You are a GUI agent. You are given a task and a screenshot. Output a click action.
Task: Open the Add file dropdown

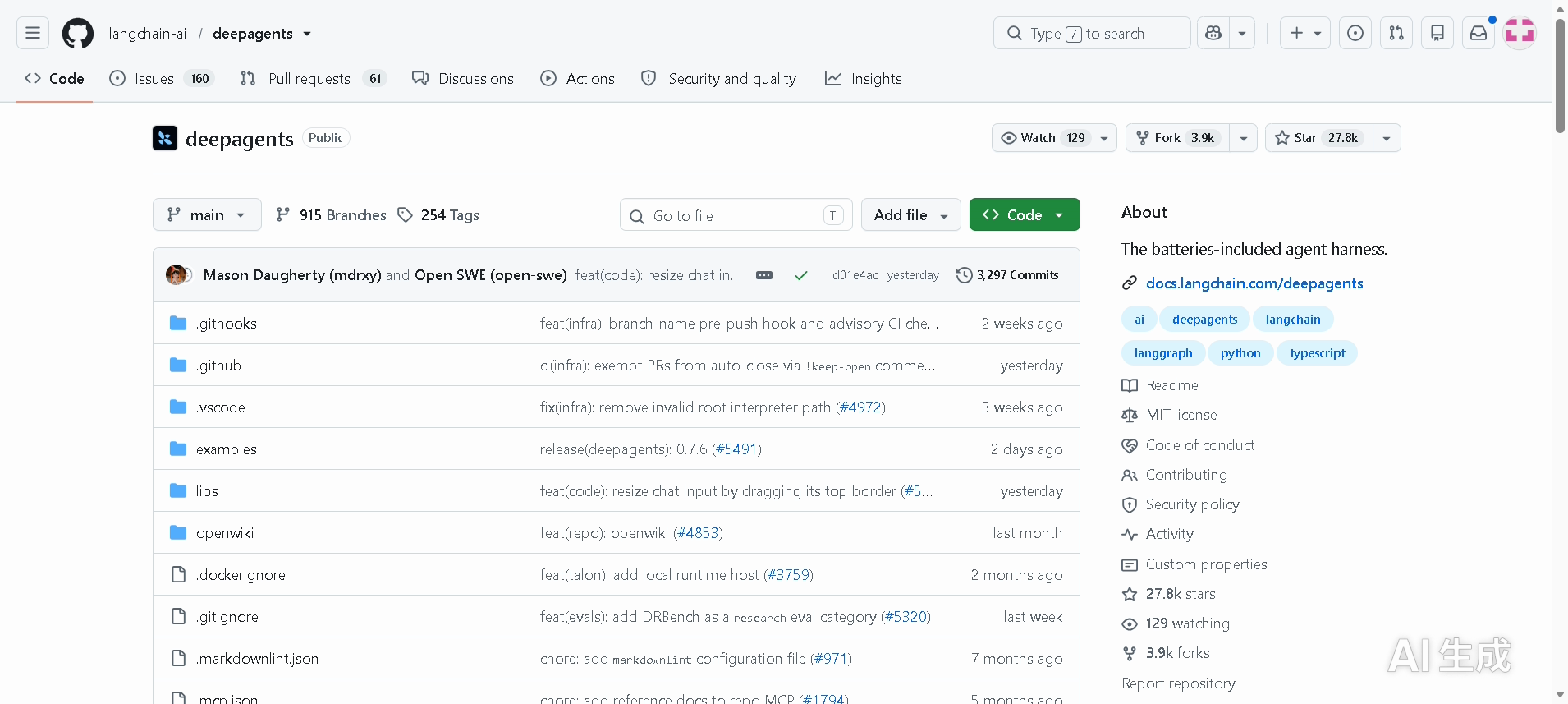[x=911, y=214]
